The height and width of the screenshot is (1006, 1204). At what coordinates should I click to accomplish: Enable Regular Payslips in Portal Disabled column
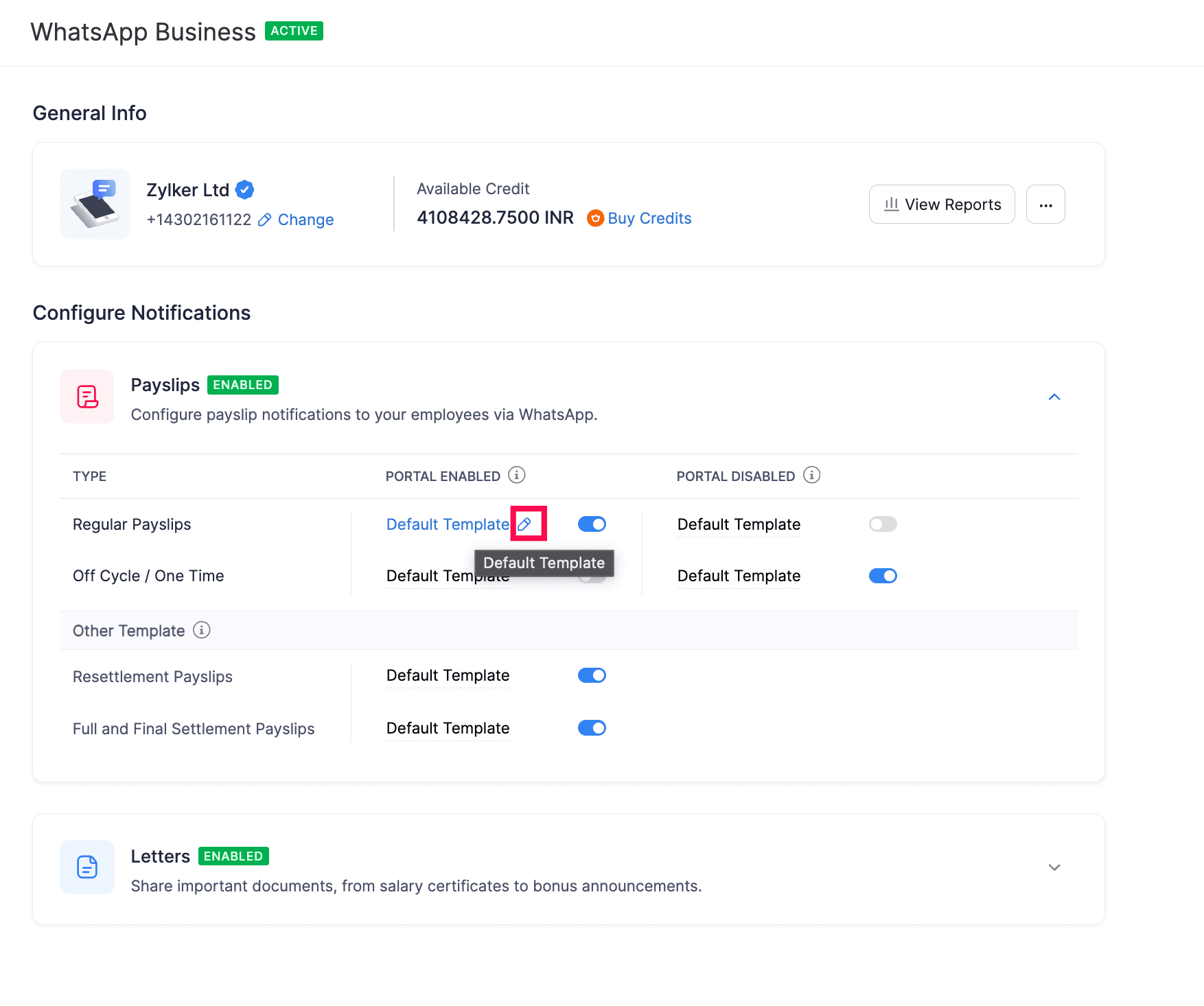(x=882, y=524)
